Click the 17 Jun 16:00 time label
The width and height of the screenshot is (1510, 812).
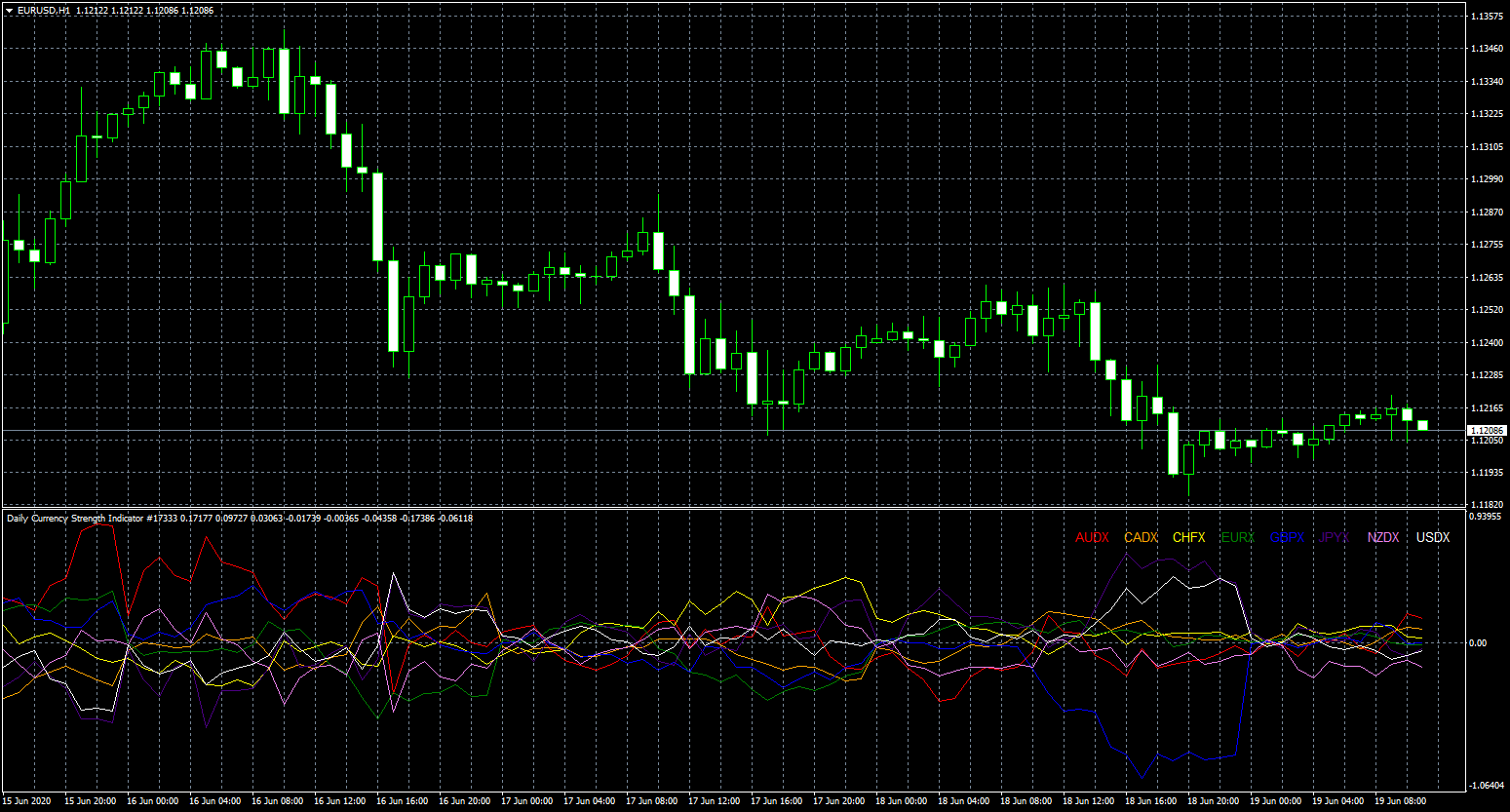click(777, 801)
